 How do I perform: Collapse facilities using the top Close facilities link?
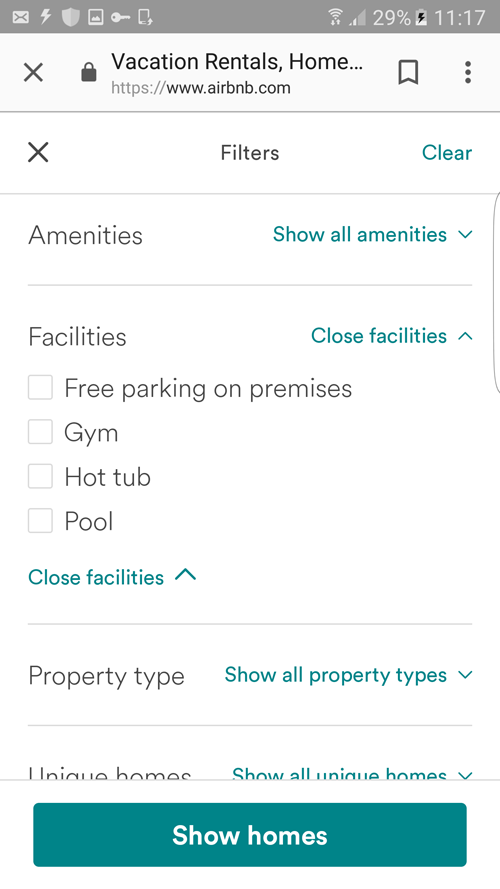click(392, 336)
